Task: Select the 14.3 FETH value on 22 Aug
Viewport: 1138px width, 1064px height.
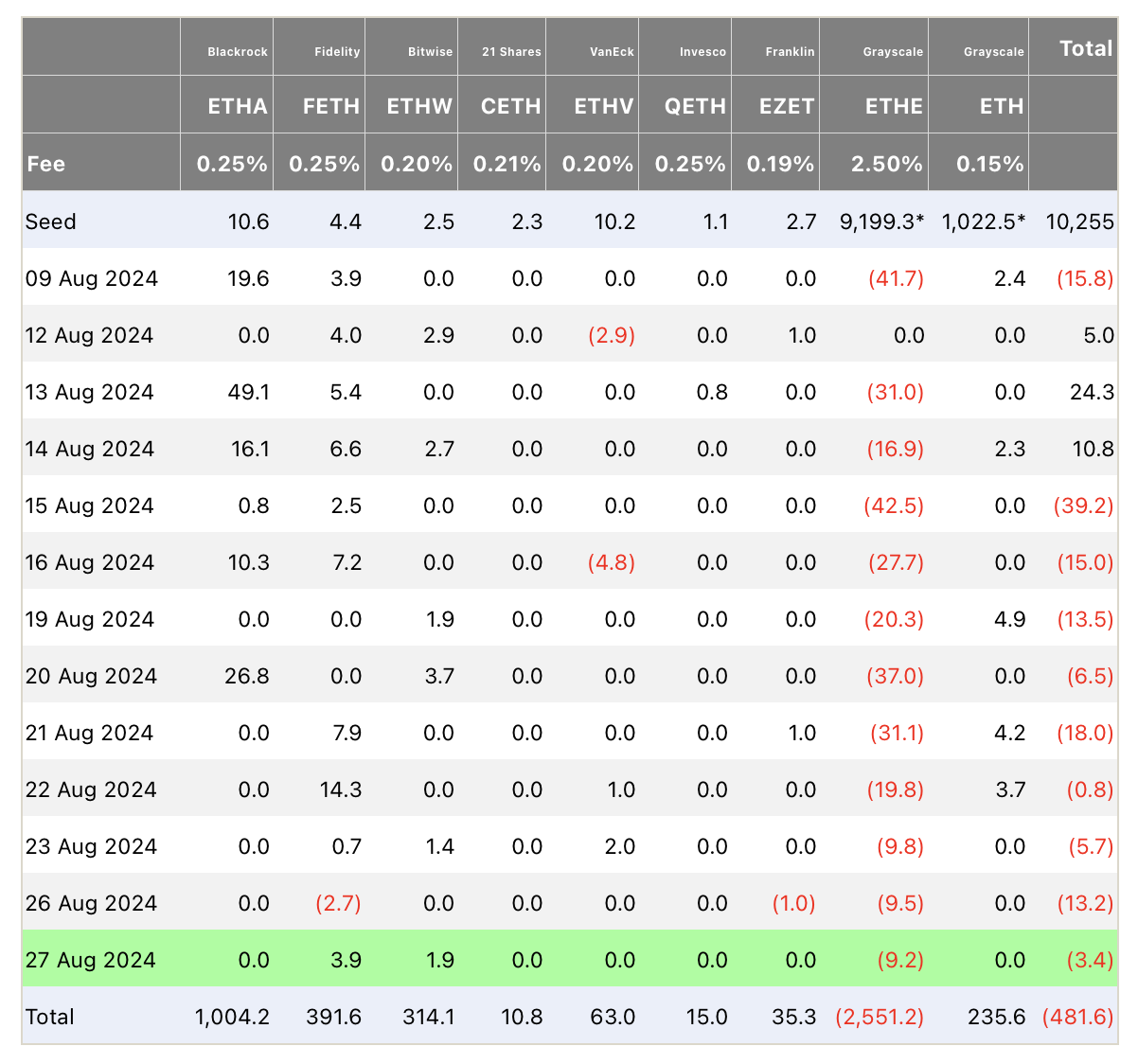Action: pos(341,789)
